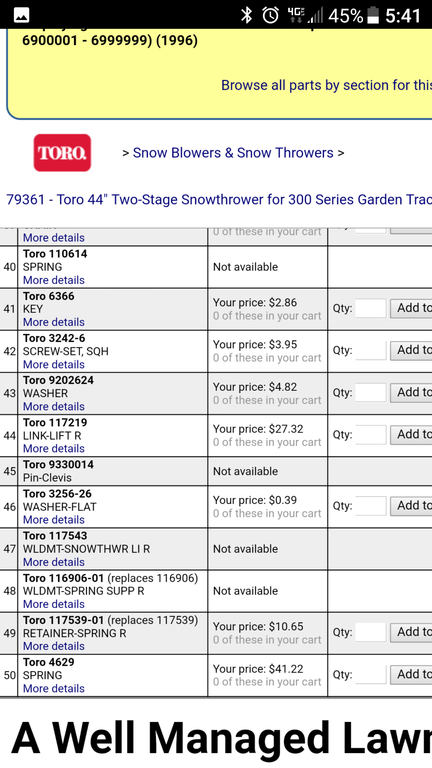Open the 79361 Toro 44" Snowthrower link
Viewport: 432px width, 768px height.
(219, 200)
